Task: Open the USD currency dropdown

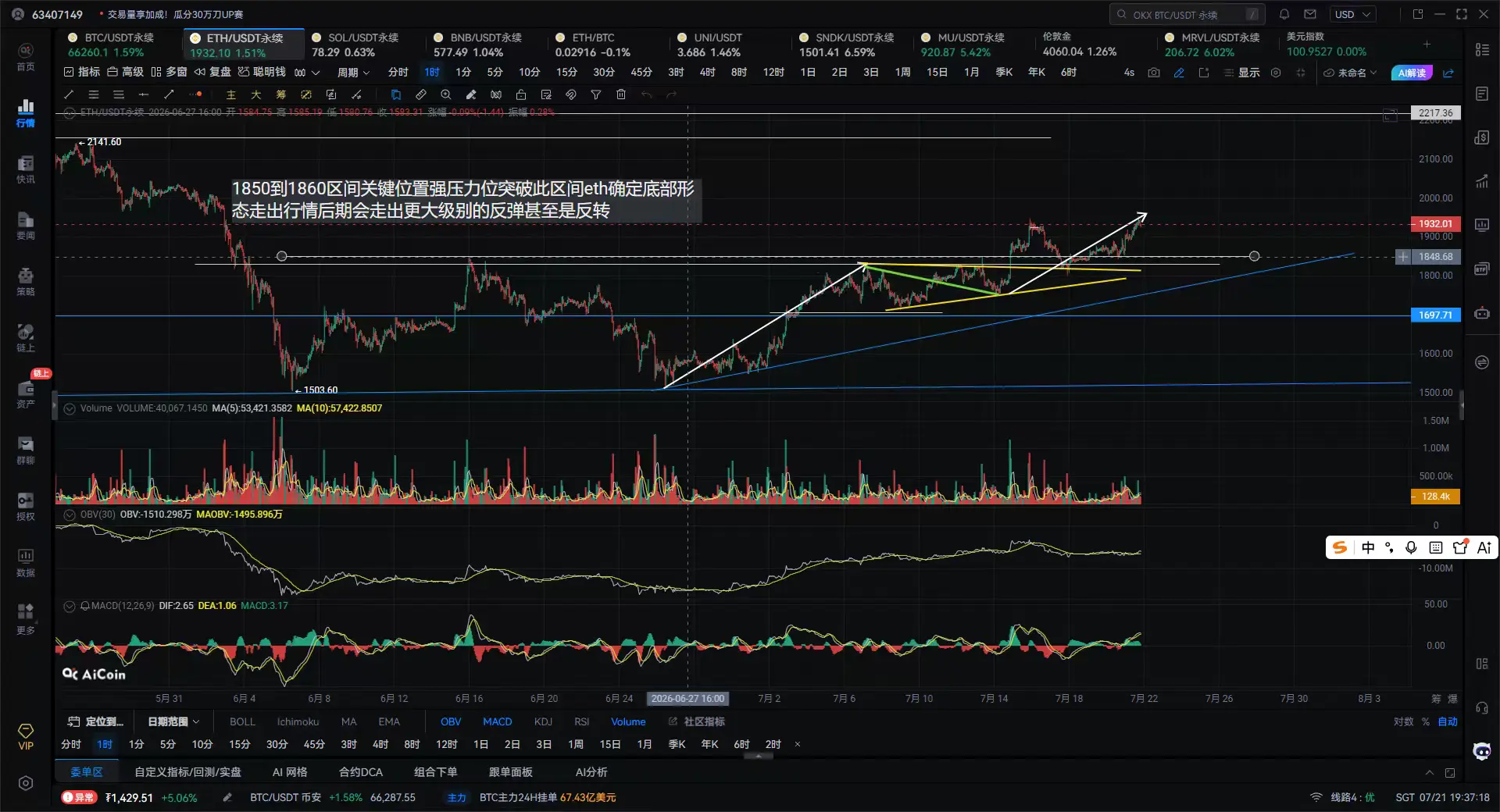Action: tap(1352, 14)
